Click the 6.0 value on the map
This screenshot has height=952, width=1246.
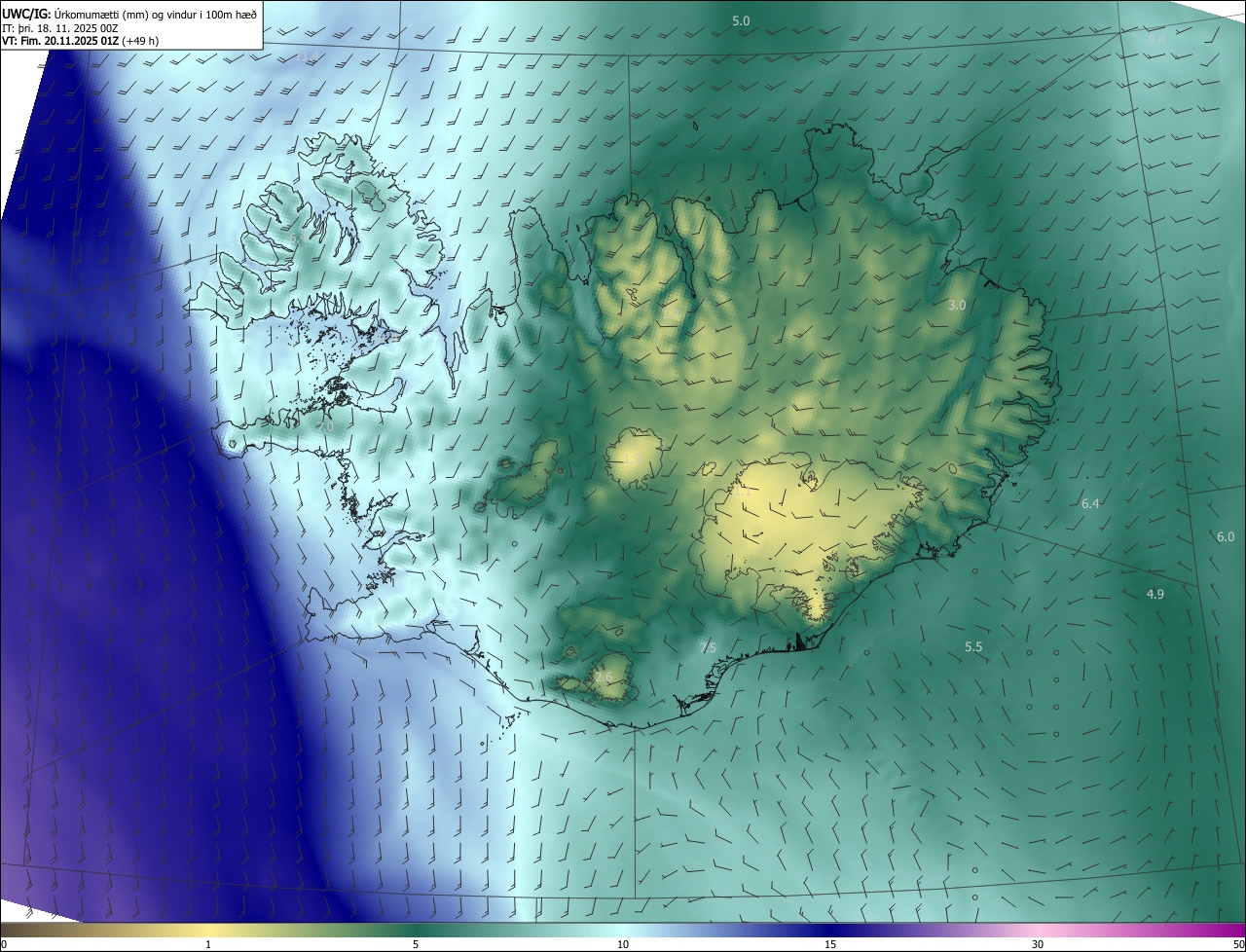click(x=1226, y=536)
